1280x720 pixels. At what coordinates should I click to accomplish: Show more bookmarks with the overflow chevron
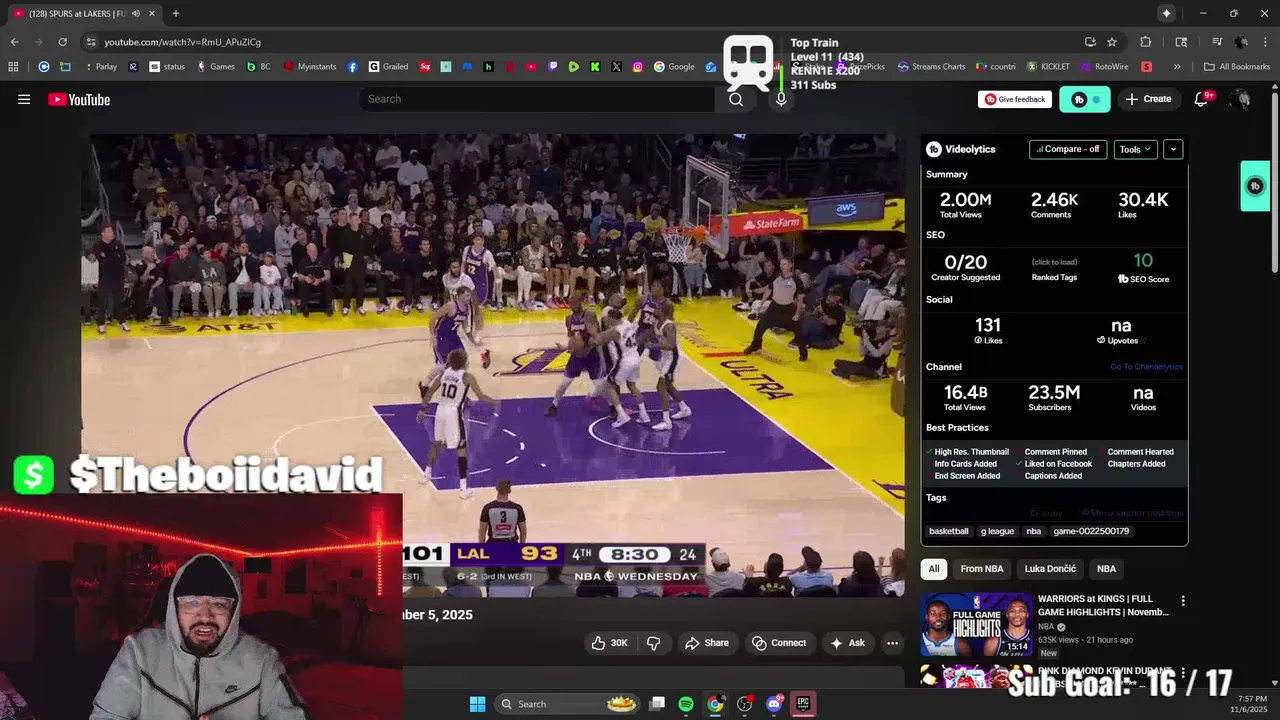tap(1177, 67)
